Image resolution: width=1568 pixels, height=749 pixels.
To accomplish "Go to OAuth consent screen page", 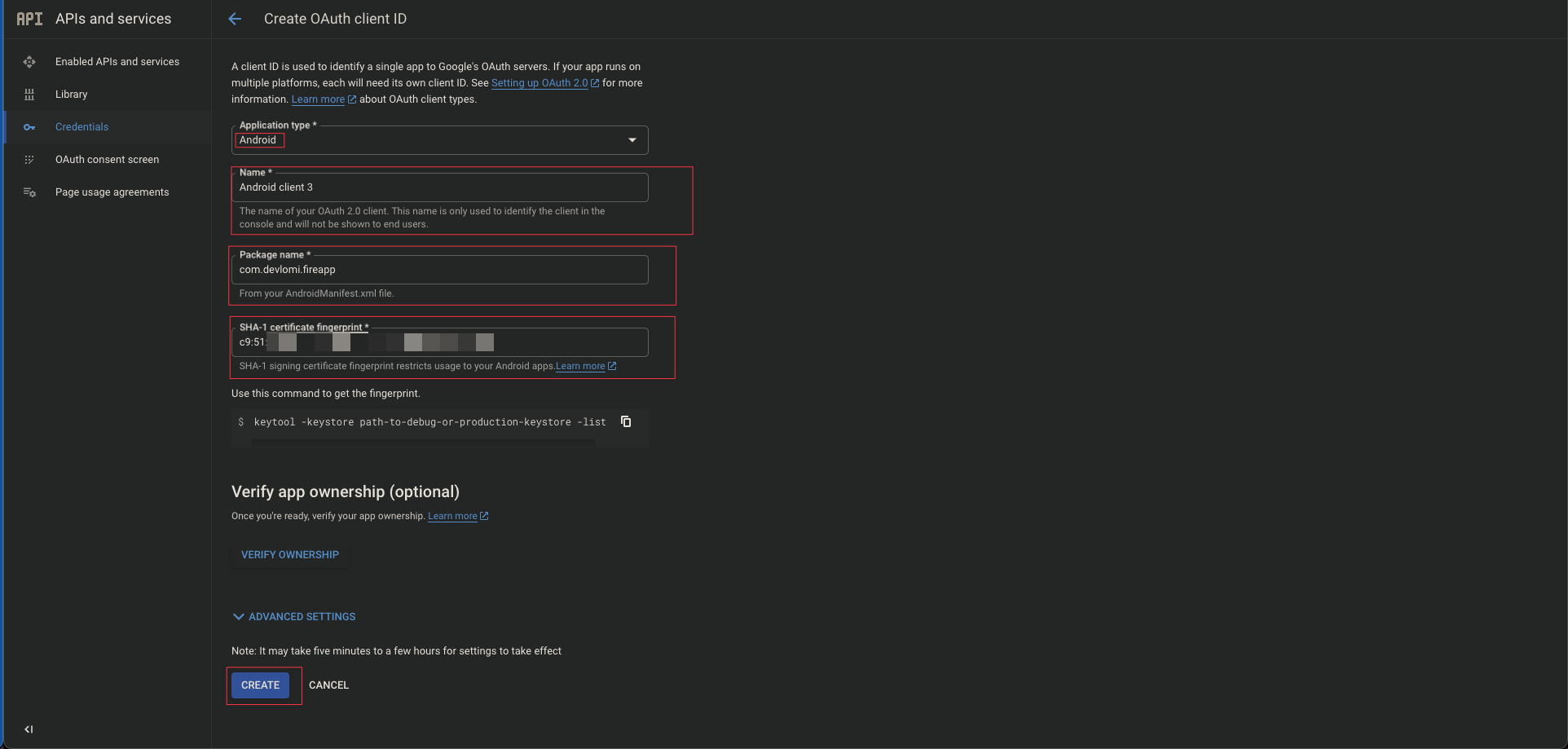I will (x=107, y=160).
